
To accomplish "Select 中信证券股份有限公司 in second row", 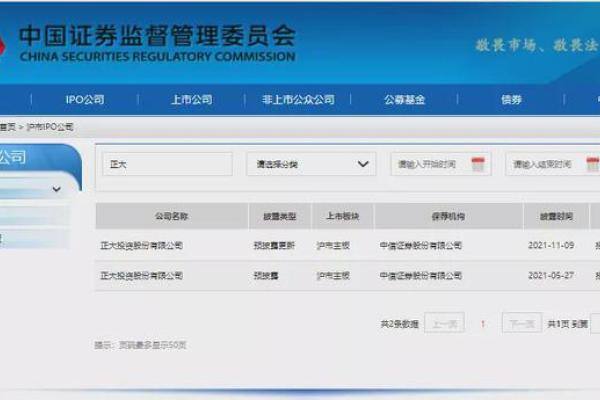I will [421, 276].
